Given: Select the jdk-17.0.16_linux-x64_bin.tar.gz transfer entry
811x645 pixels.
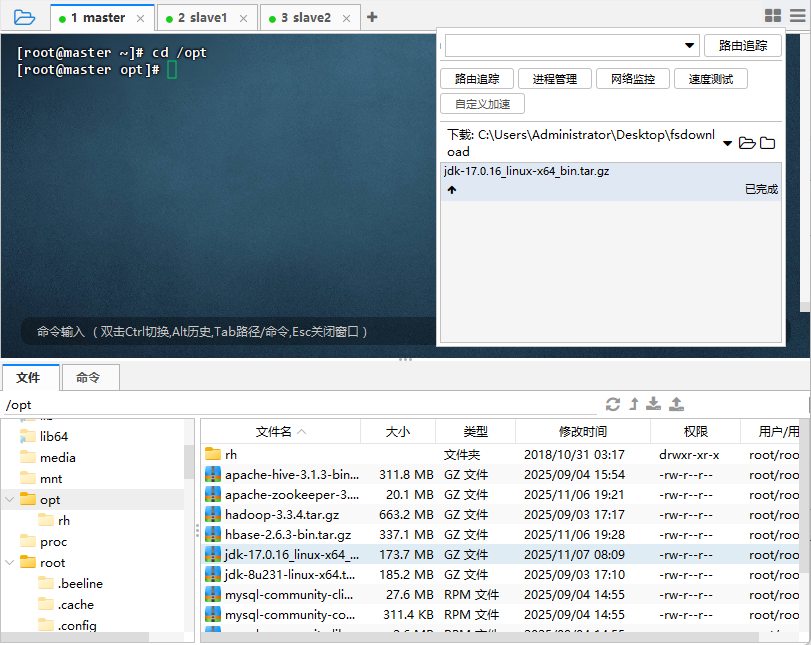Looking at the screenshot, I should (x=611, y=182).
